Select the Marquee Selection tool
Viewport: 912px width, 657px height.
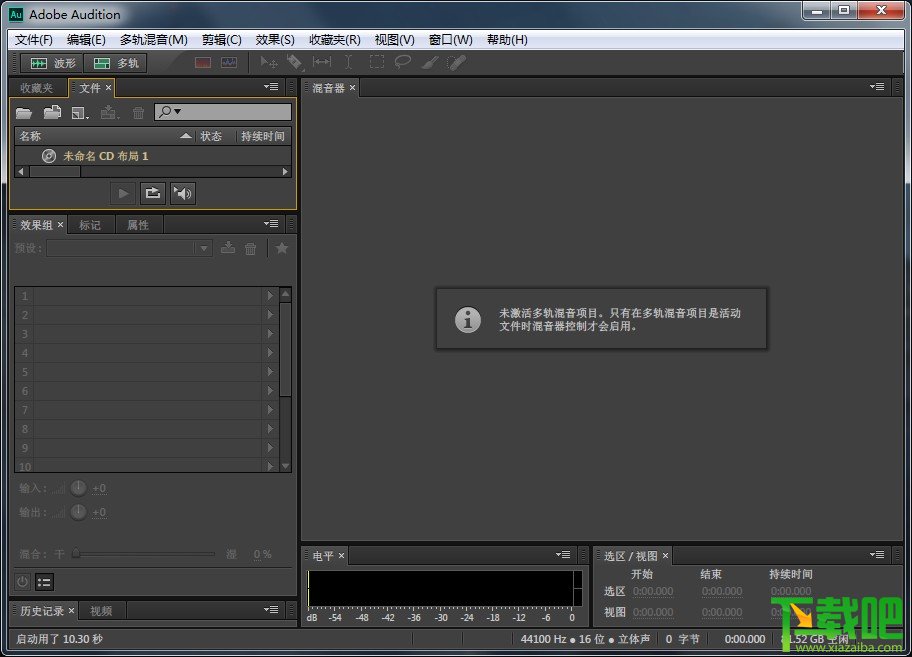377,62
